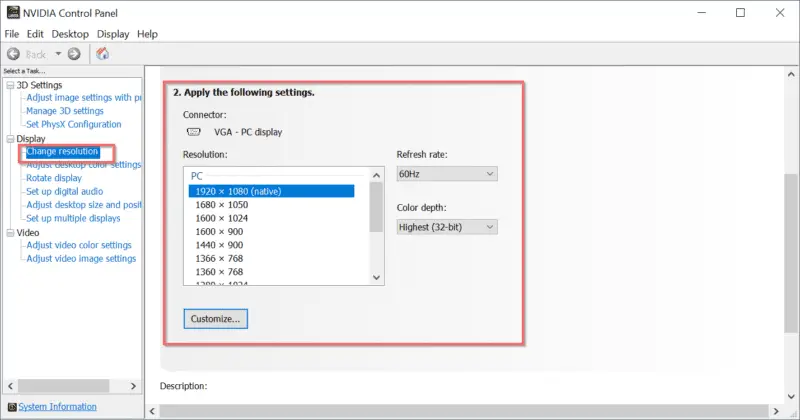Click the Home toolbar icon

pyautogui.click(x=103, y=54)
